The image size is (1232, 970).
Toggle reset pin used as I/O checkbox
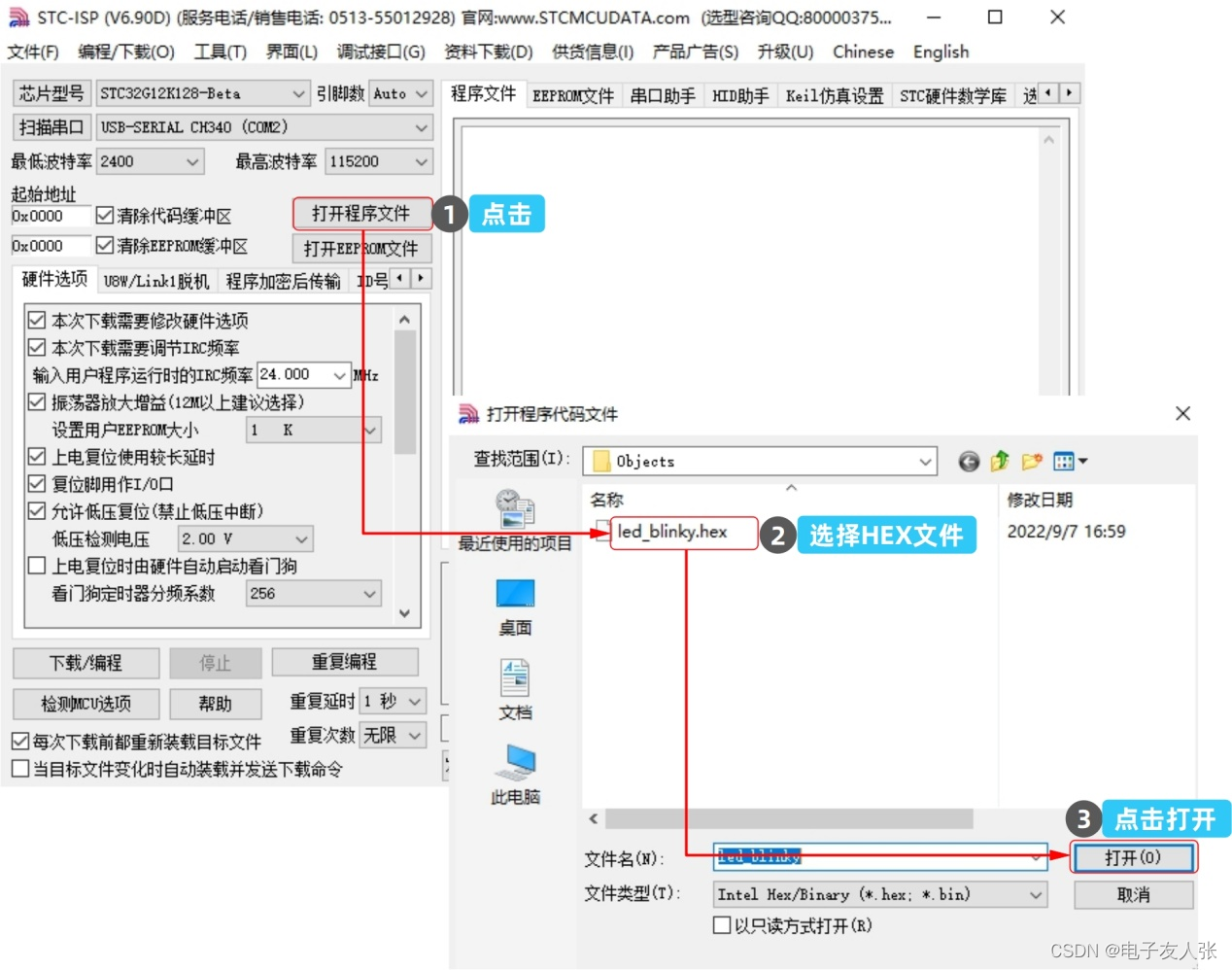[x=37, y=483]
